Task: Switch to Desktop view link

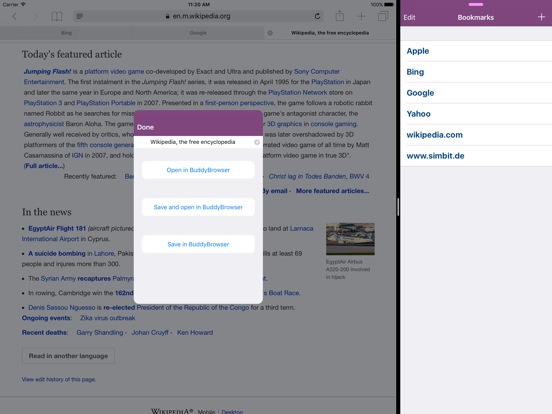Action: pos(232,411)
